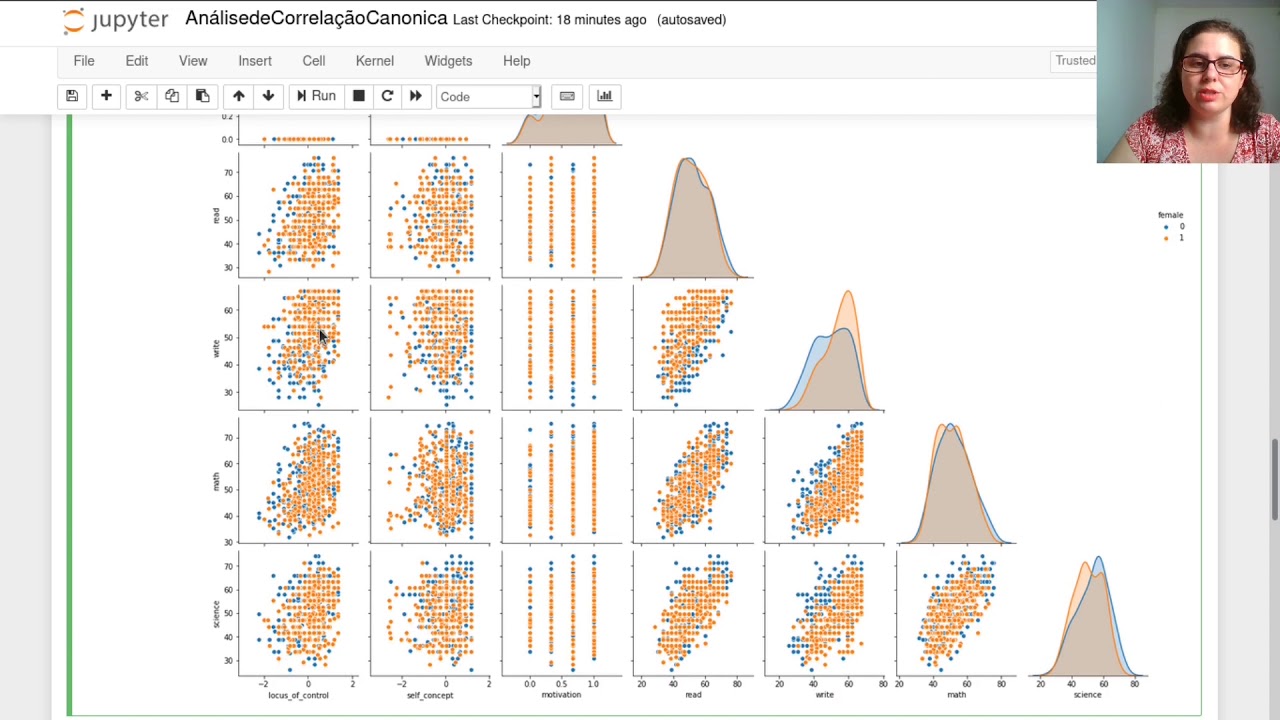Restart the kernel with circular arrow

(x=387, y=96)
